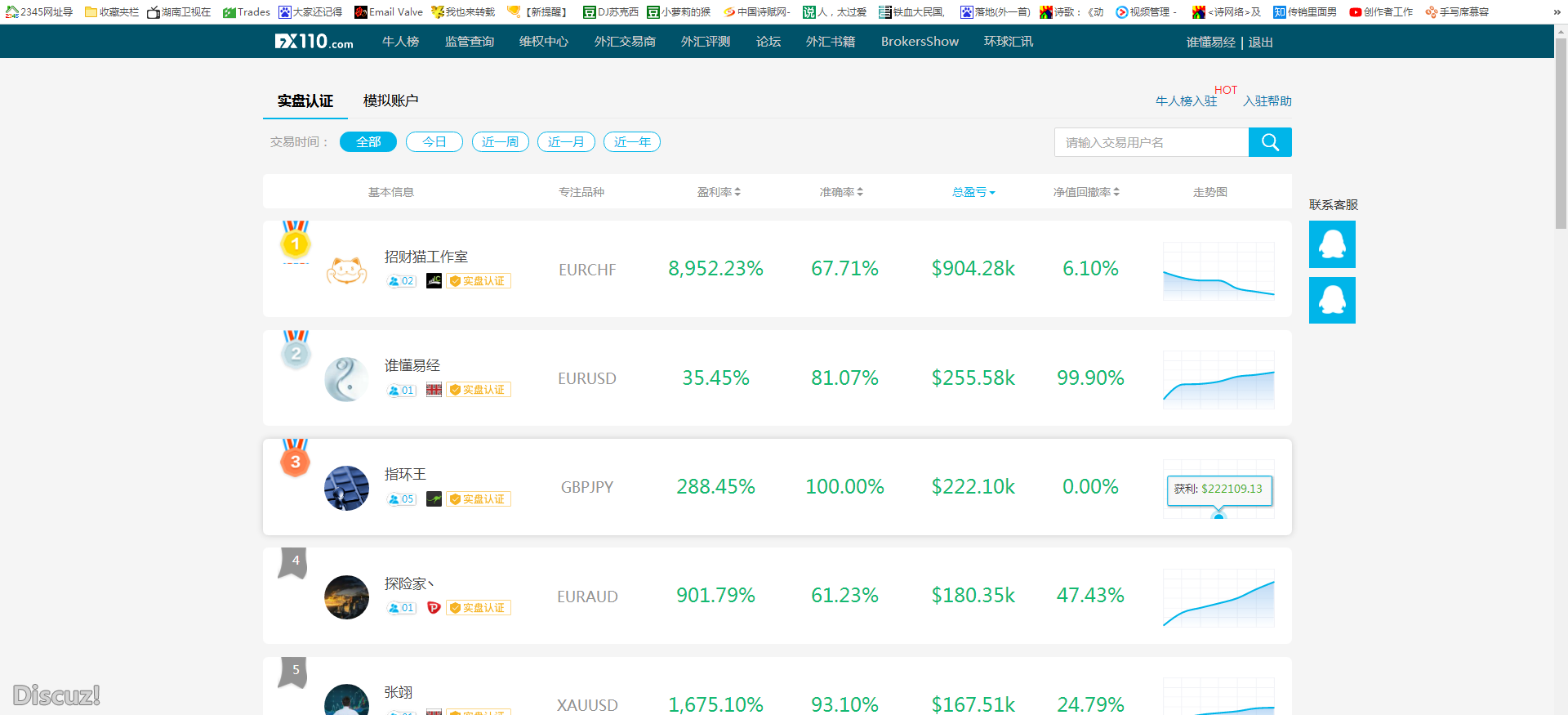Switch to the 实盘认证 tab
This screenshot has height=715, width=1568.
[305, 101]
